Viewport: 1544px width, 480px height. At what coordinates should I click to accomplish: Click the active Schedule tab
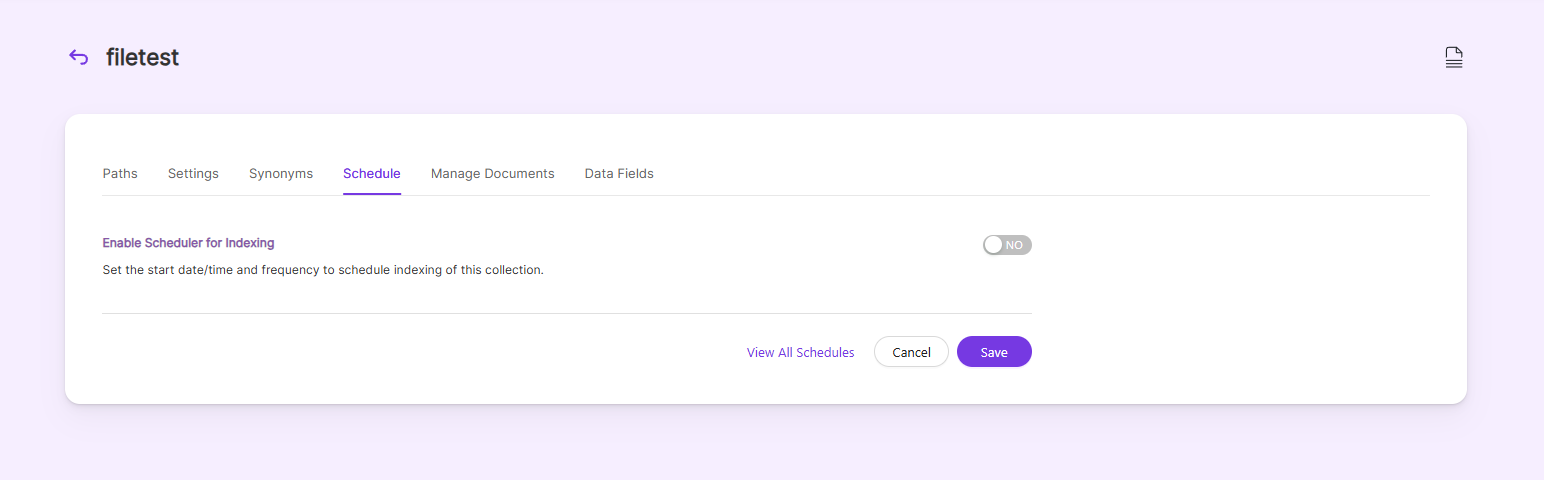point(372,173)
